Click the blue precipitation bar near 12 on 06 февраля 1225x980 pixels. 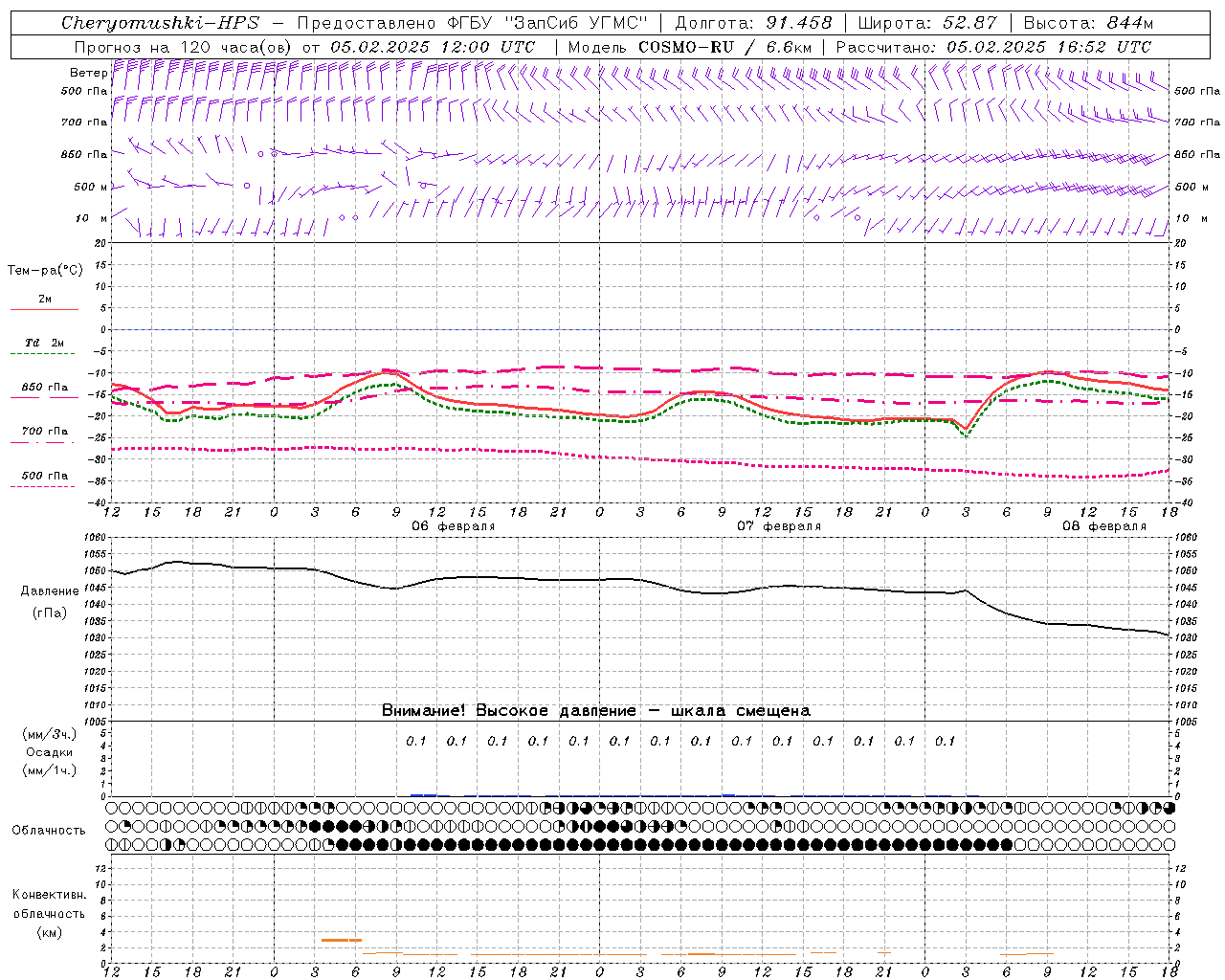(x=423, y=795)
